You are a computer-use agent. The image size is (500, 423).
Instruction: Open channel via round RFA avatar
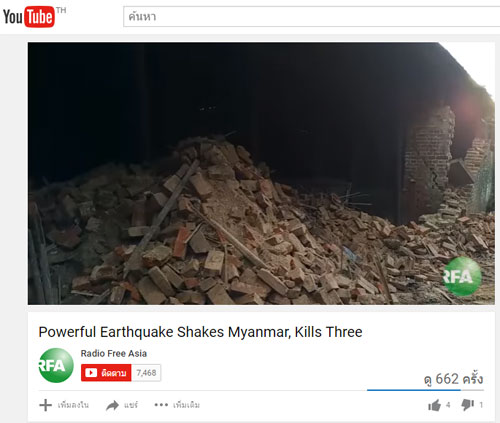click(x=56, y=365)
